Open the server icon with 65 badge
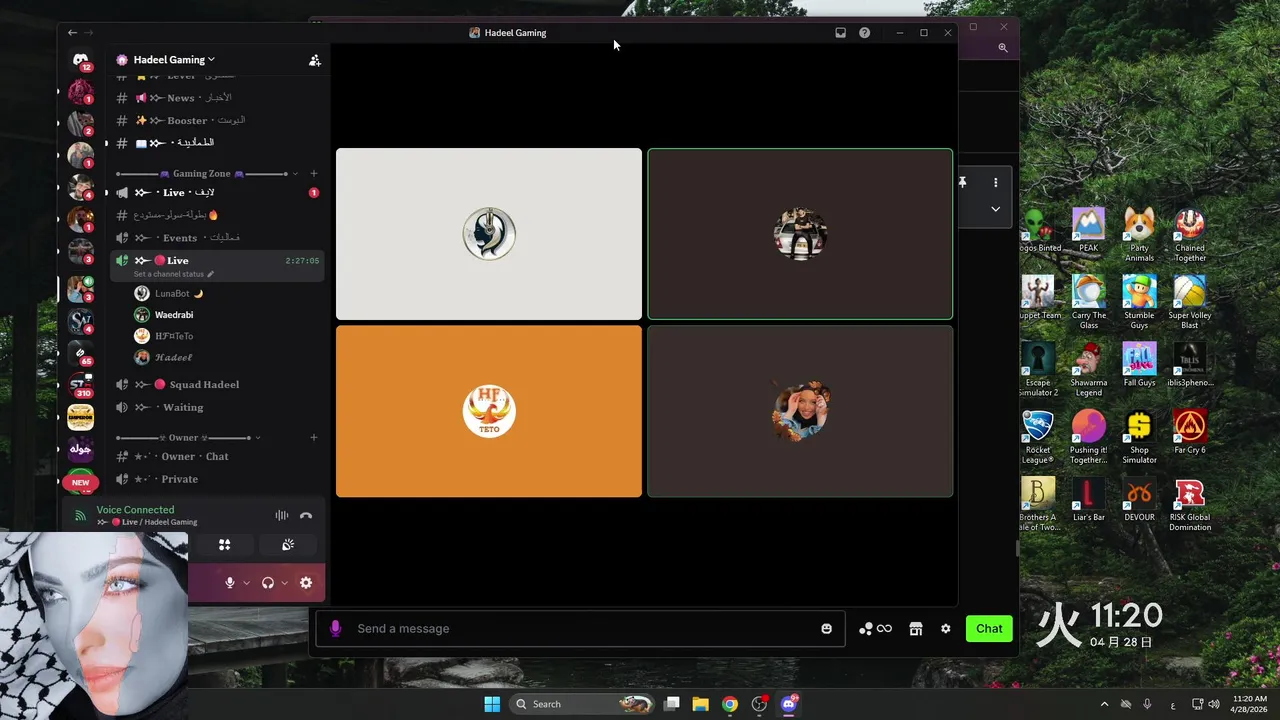 tap(80, 352)
